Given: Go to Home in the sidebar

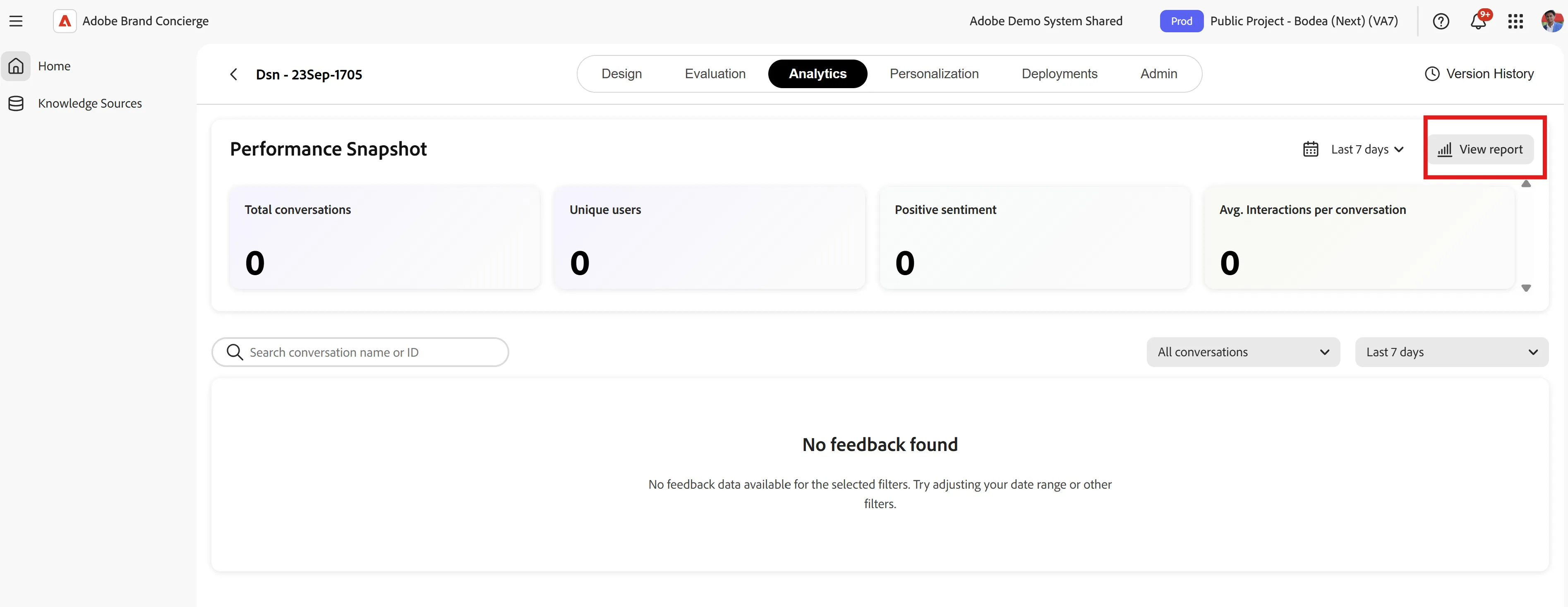Looking at the screenshot, I should (x=53, y=66).
